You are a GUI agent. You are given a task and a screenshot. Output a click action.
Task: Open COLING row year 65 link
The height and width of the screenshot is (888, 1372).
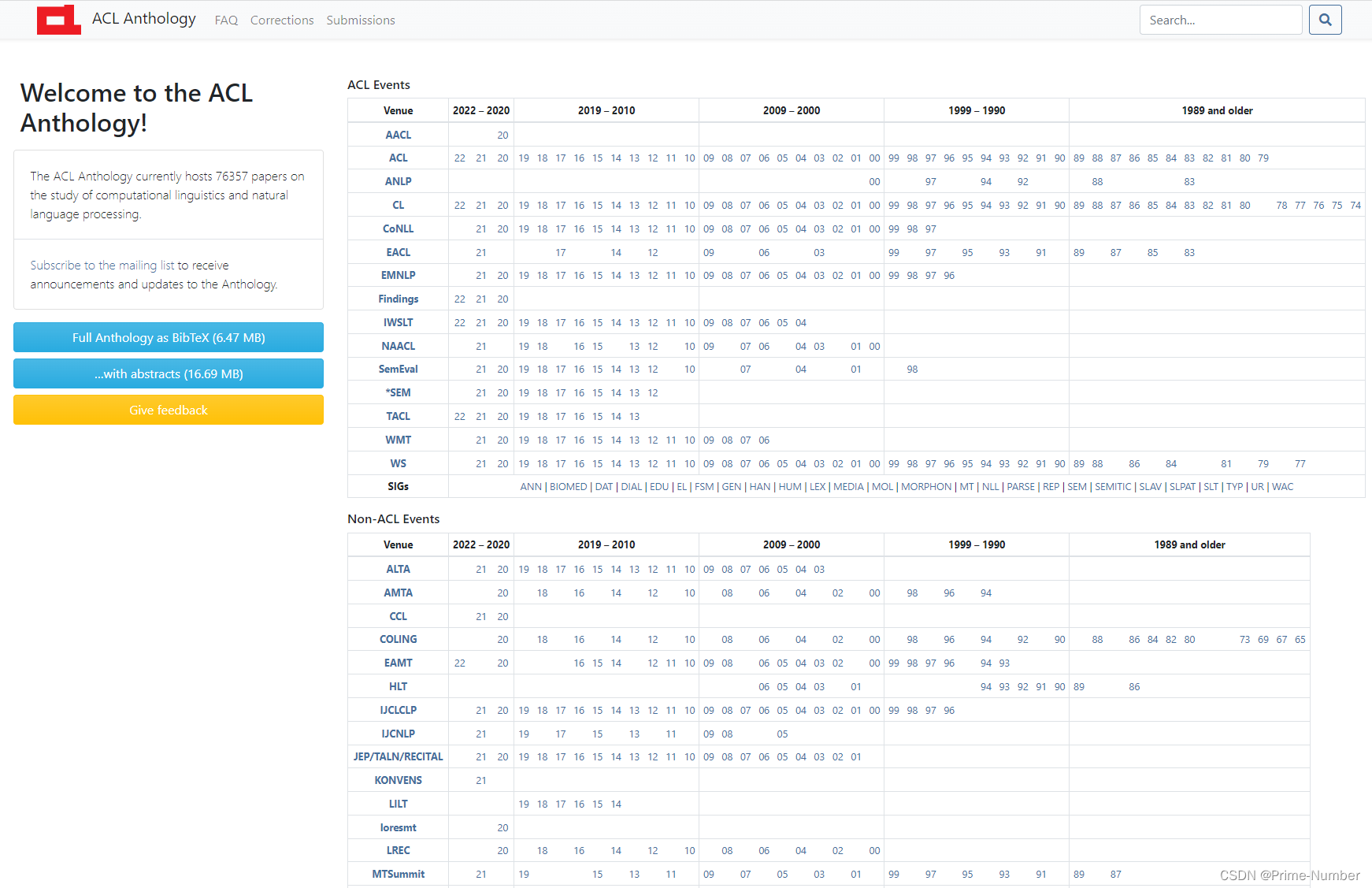point(1300,640)
